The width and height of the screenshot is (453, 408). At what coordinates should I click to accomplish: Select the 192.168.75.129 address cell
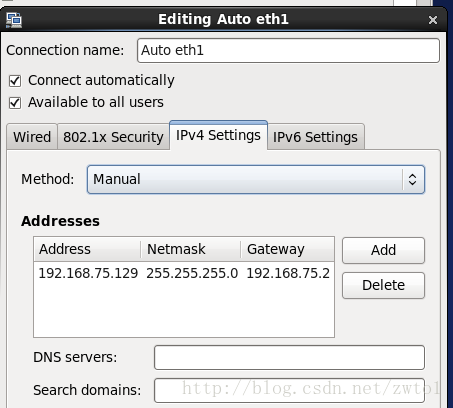coord(88,273)
